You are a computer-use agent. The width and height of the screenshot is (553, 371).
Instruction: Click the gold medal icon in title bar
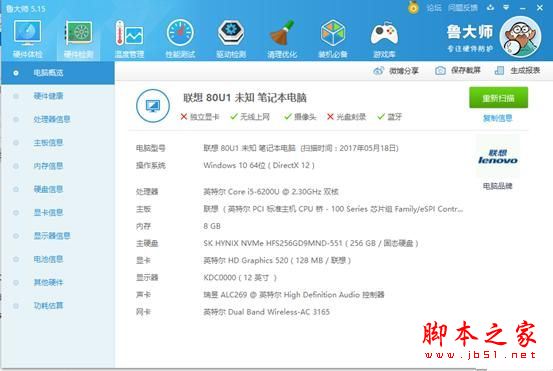[413, 7]
